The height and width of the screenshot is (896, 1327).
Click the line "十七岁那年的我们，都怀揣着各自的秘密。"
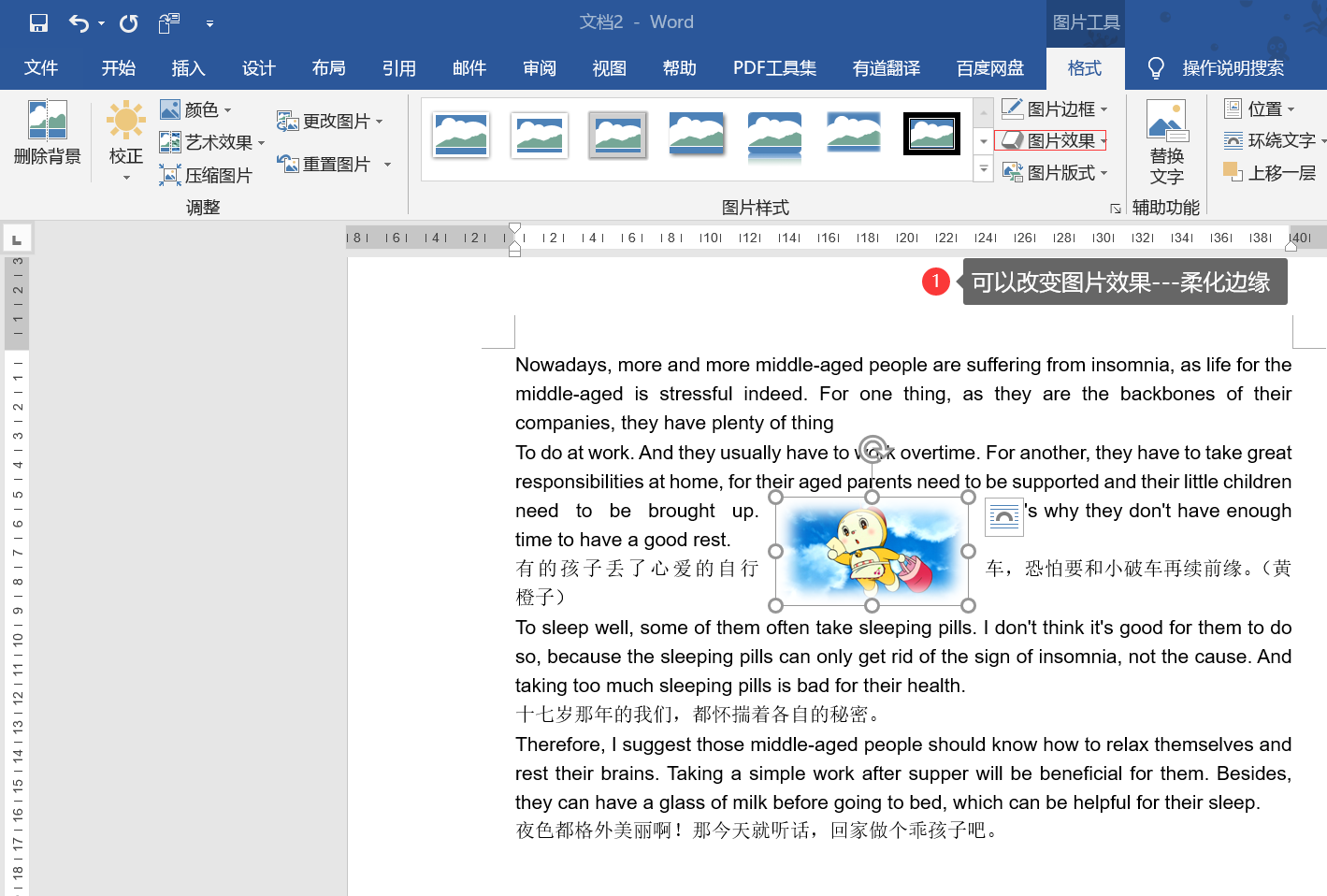699,715
